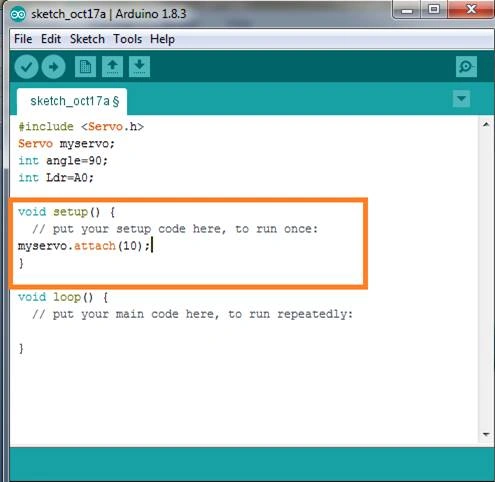Close the Arduino window
Image resolution: width=495 pixels, height=482 pixels.
[x=471, y=10]
